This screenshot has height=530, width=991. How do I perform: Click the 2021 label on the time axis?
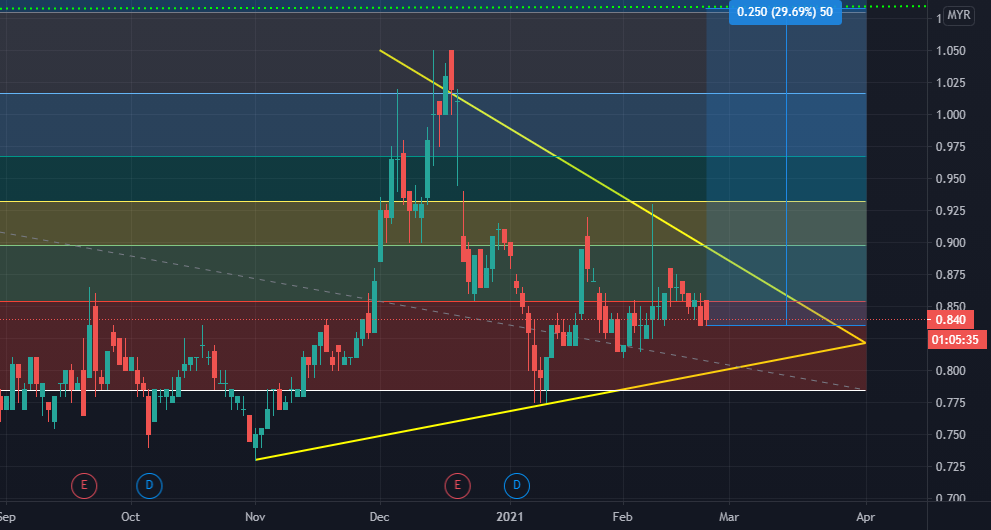click(x=510, y=517)
